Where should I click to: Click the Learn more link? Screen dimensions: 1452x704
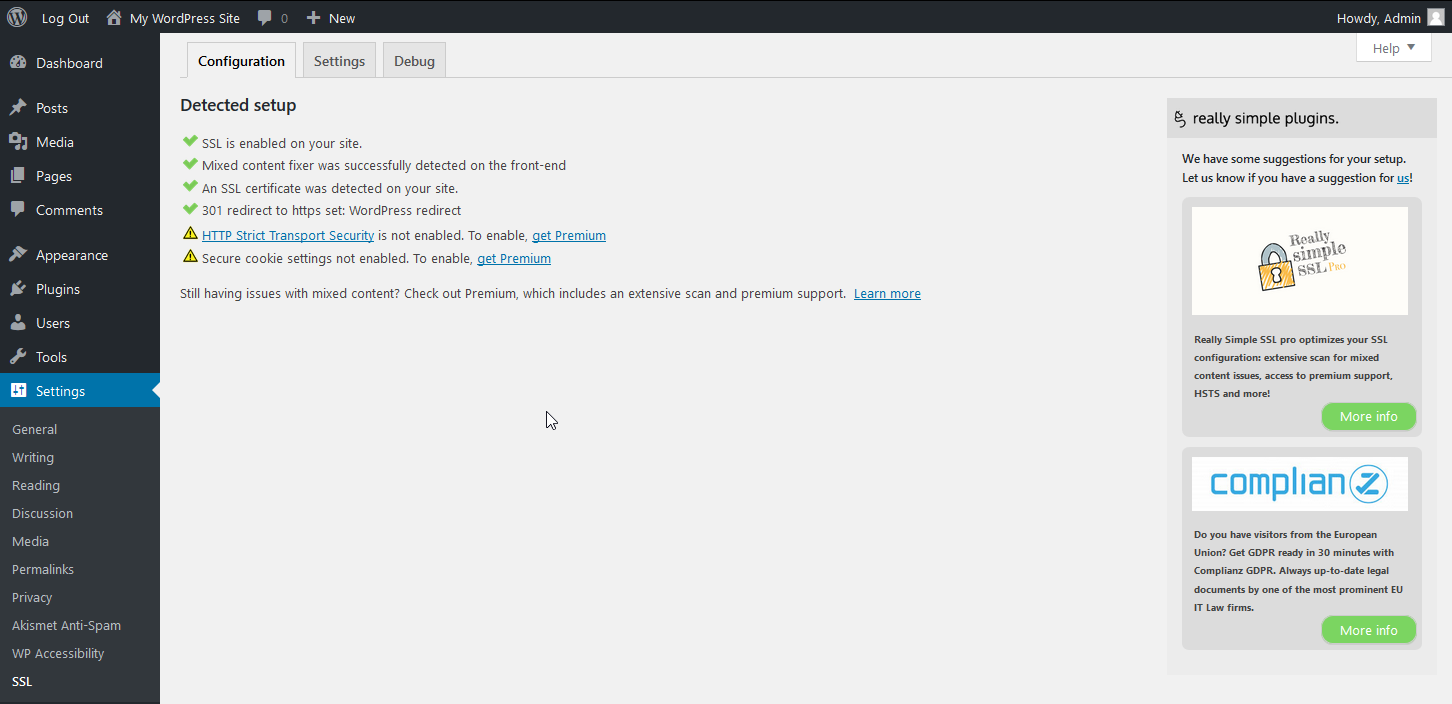point(887,294)
